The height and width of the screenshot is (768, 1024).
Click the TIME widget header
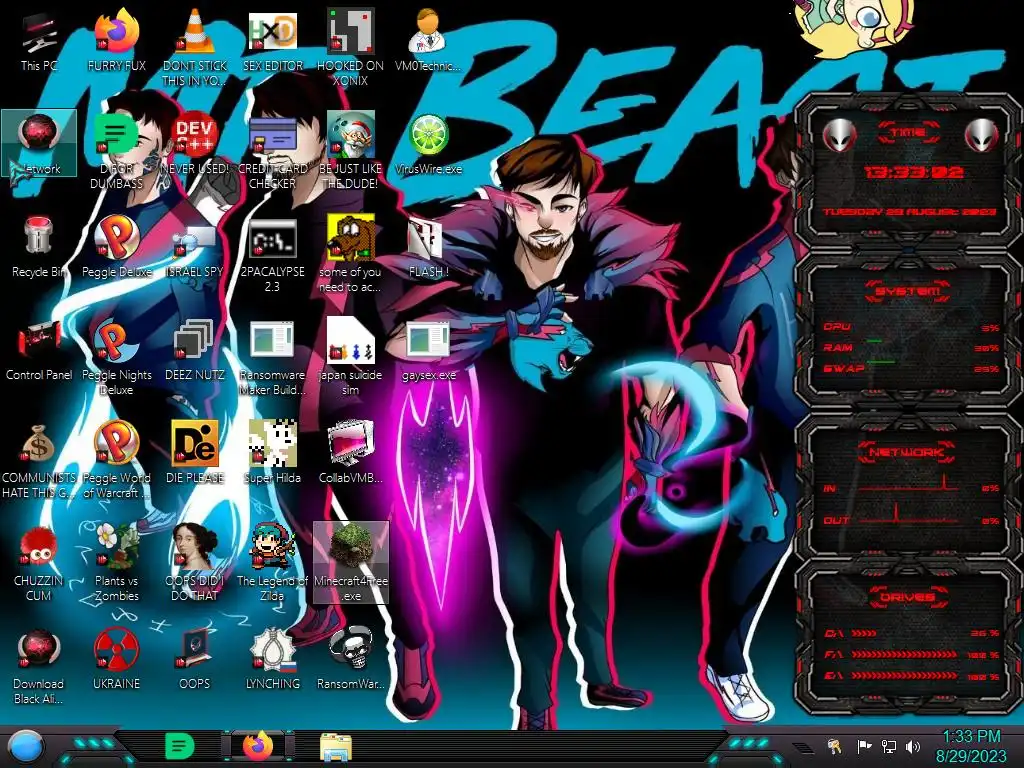pyautogui.click(x=908, y=133)
